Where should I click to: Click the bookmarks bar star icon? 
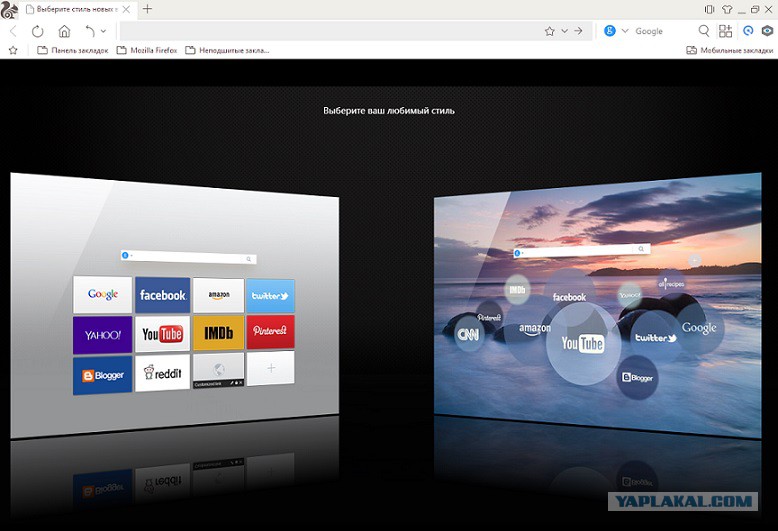coord(13,50)
